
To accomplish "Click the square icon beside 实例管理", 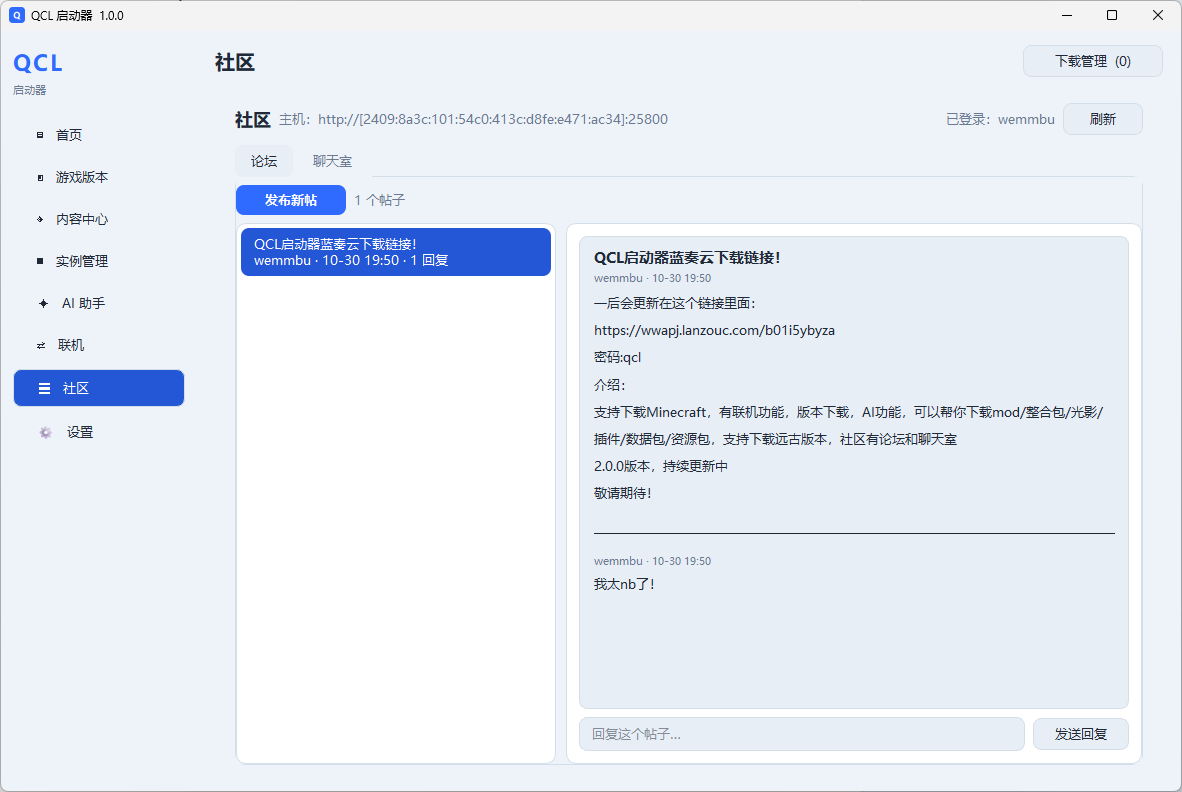I will [x=40, y=261].
